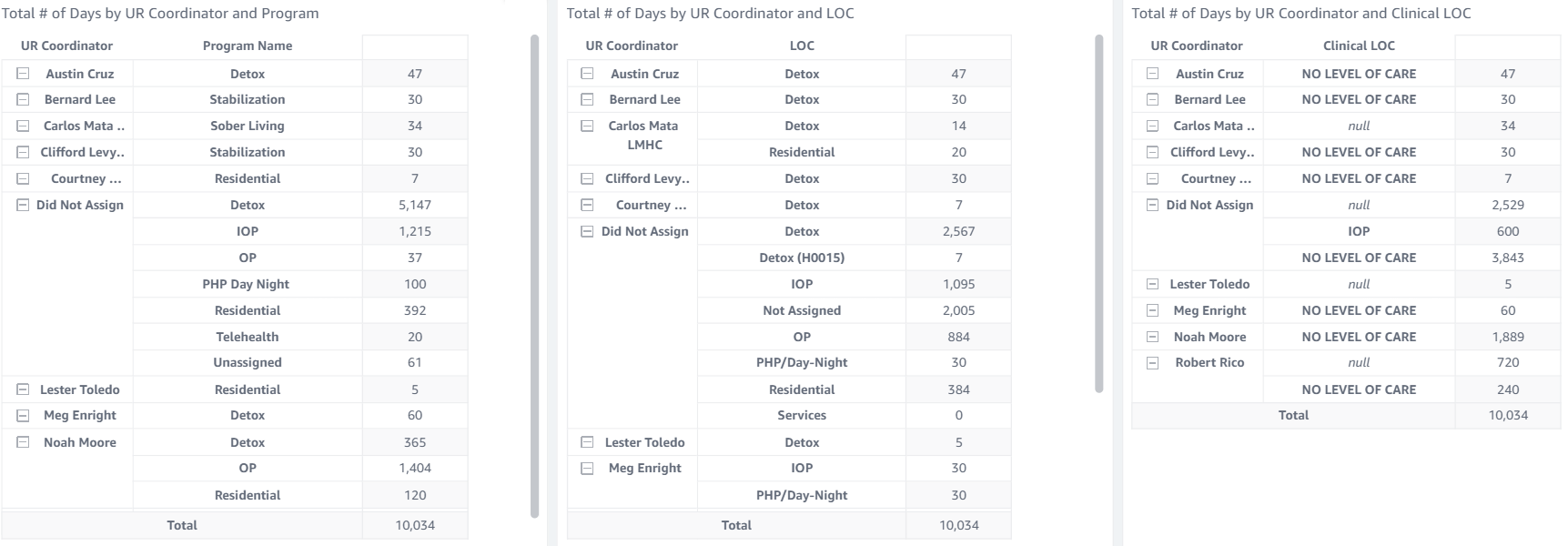Viewport: 1568px width, 546px height.
Task: Click Program Name column header
Action: point(248,45)
